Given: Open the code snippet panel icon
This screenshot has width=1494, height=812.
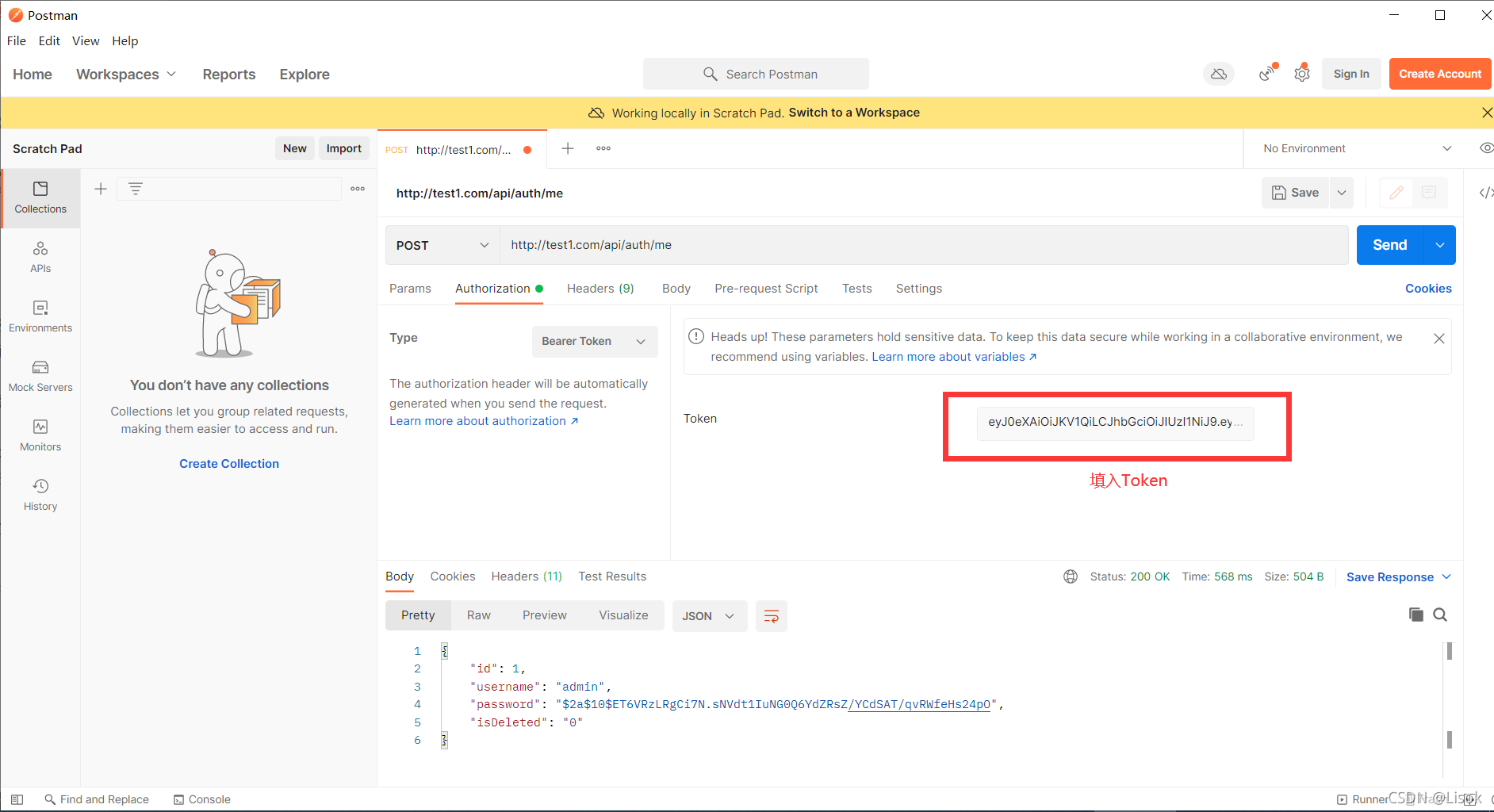Looking at the screenshot, I should [1485, 193].
